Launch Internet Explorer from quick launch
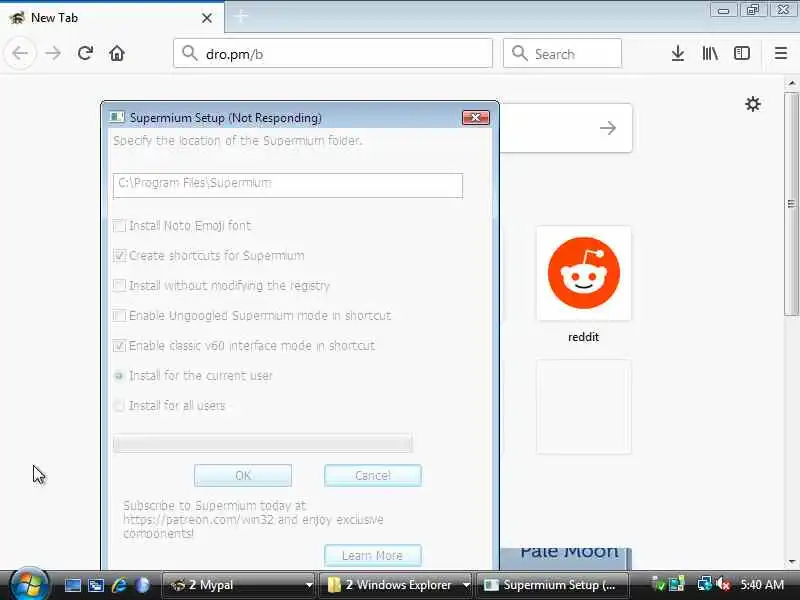This screenshot has width=800, height=600. coord(119,585)
